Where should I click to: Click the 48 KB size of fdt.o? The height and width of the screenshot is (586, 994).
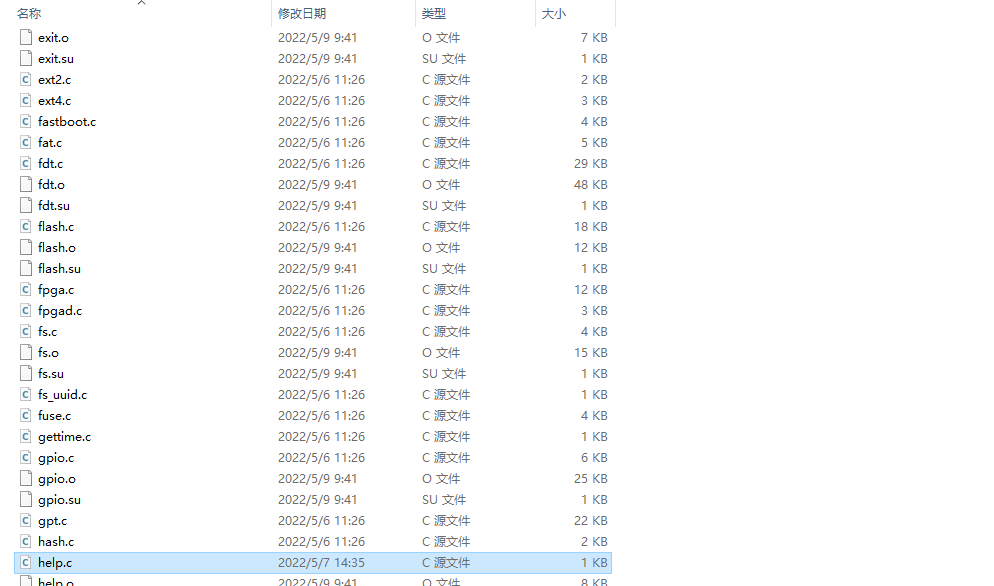pyautogui.click(x=591, y=184)
